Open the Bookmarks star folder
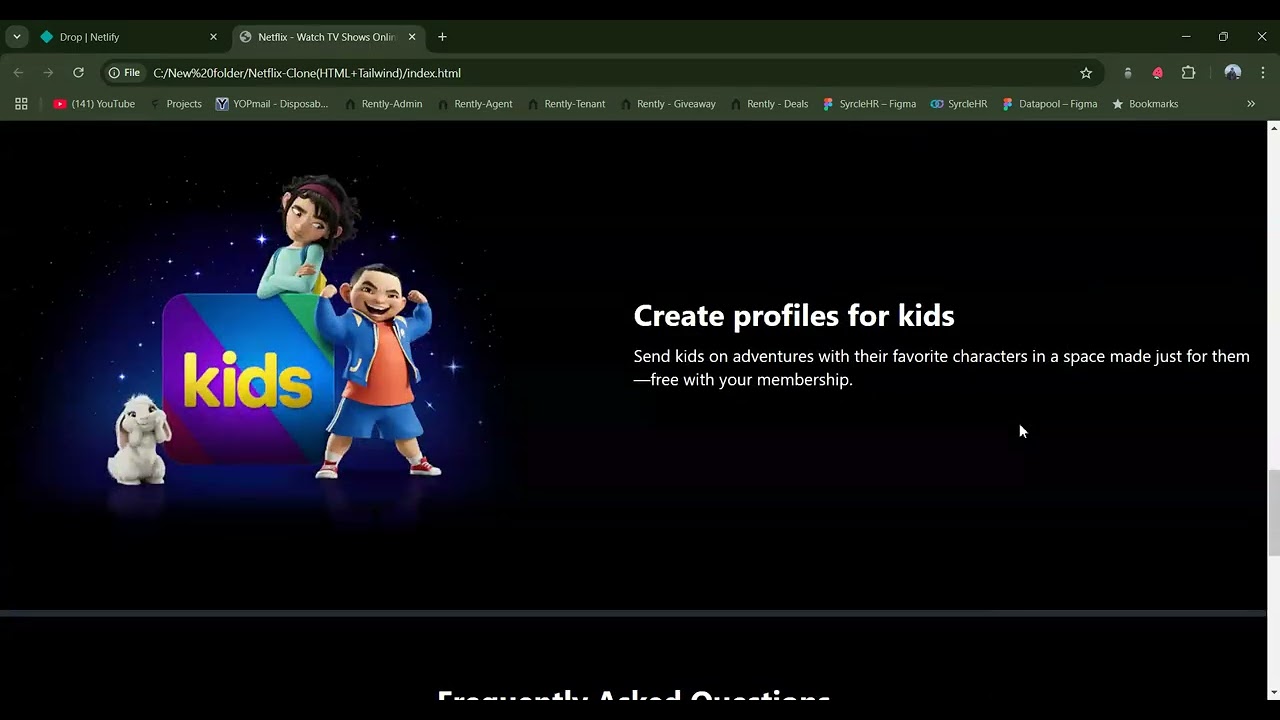 [x=1145, y=104]
